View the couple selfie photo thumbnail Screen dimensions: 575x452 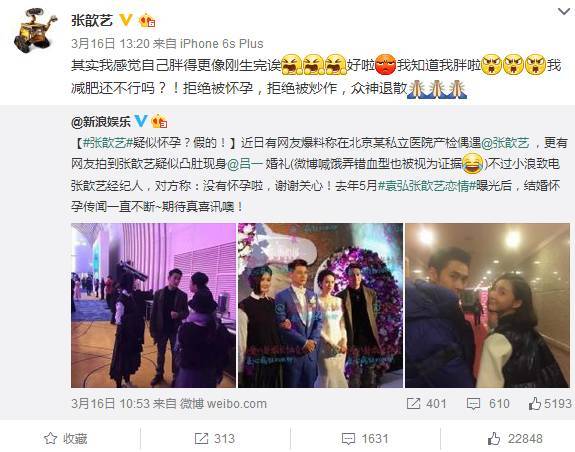pyautogui.click(x=487, y=305)
